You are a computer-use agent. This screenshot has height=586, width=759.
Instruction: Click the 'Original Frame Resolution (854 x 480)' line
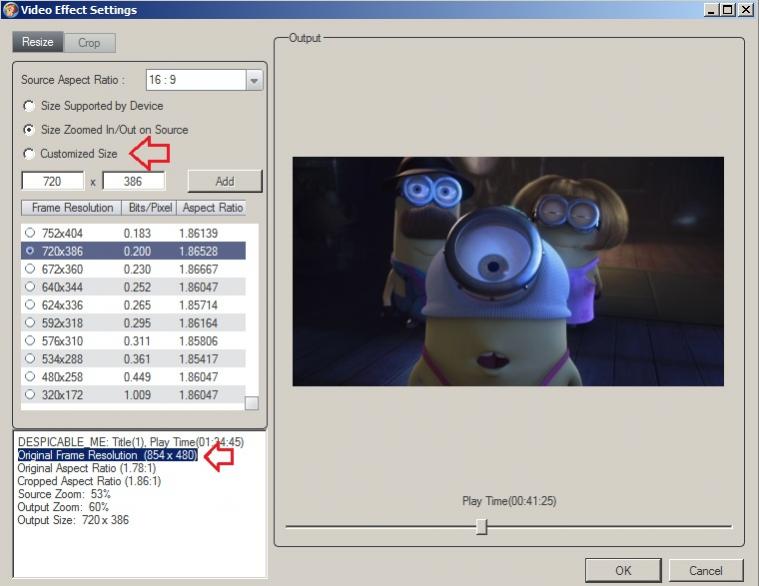tap(107, 455)
